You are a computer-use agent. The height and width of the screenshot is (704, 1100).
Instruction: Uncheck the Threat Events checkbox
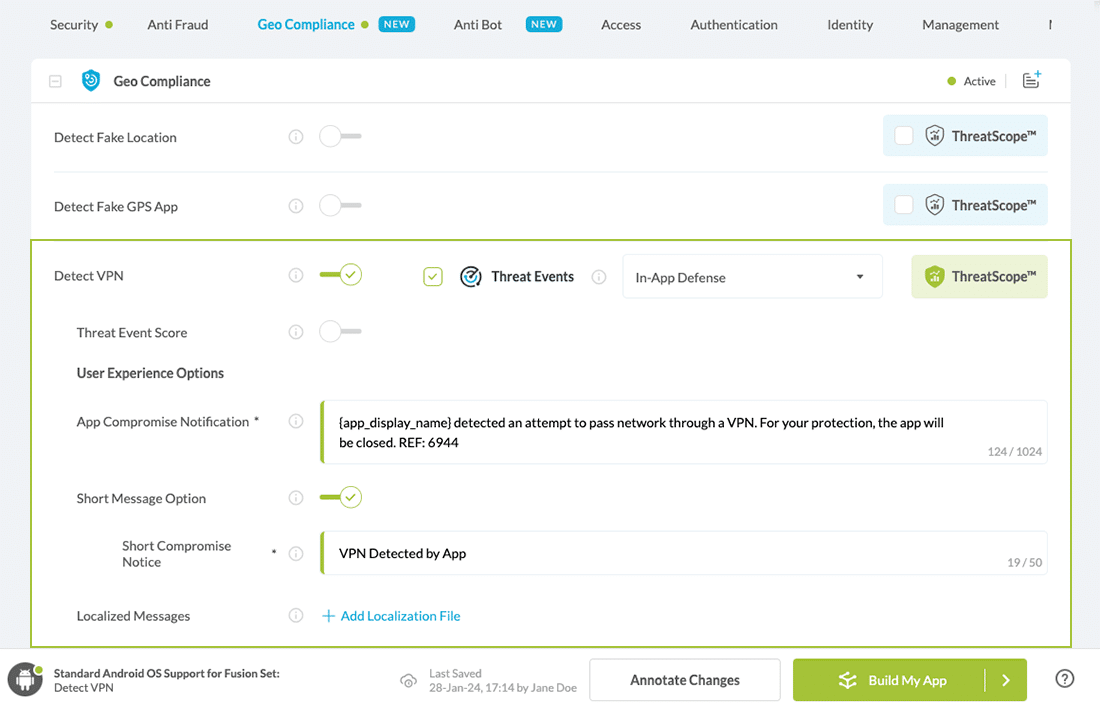click(x=432, y=276)
